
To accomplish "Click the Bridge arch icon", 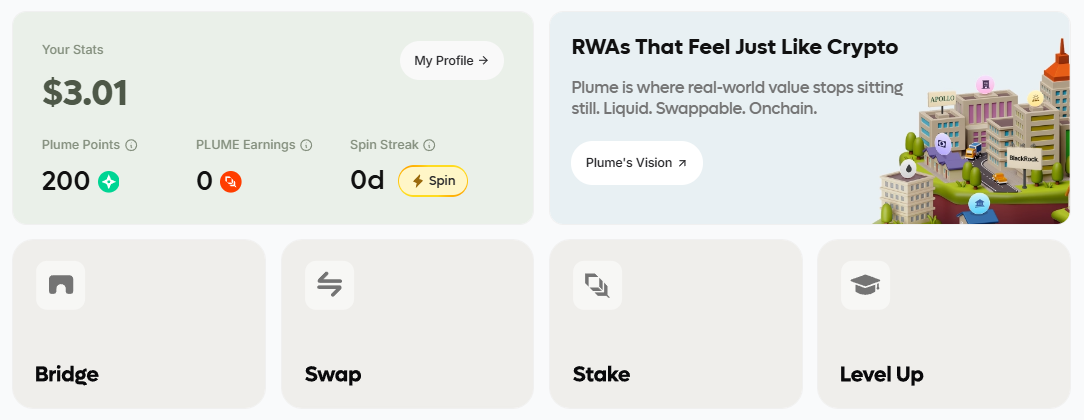I will coord(61,285).
